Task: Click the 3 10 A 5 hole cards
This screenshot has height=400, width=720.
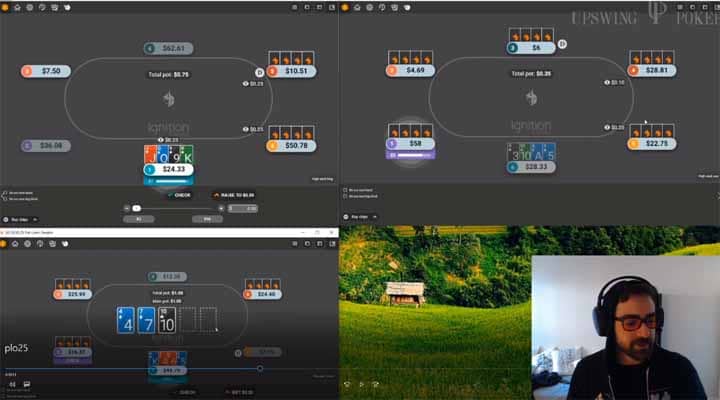Action: [531, 152]
